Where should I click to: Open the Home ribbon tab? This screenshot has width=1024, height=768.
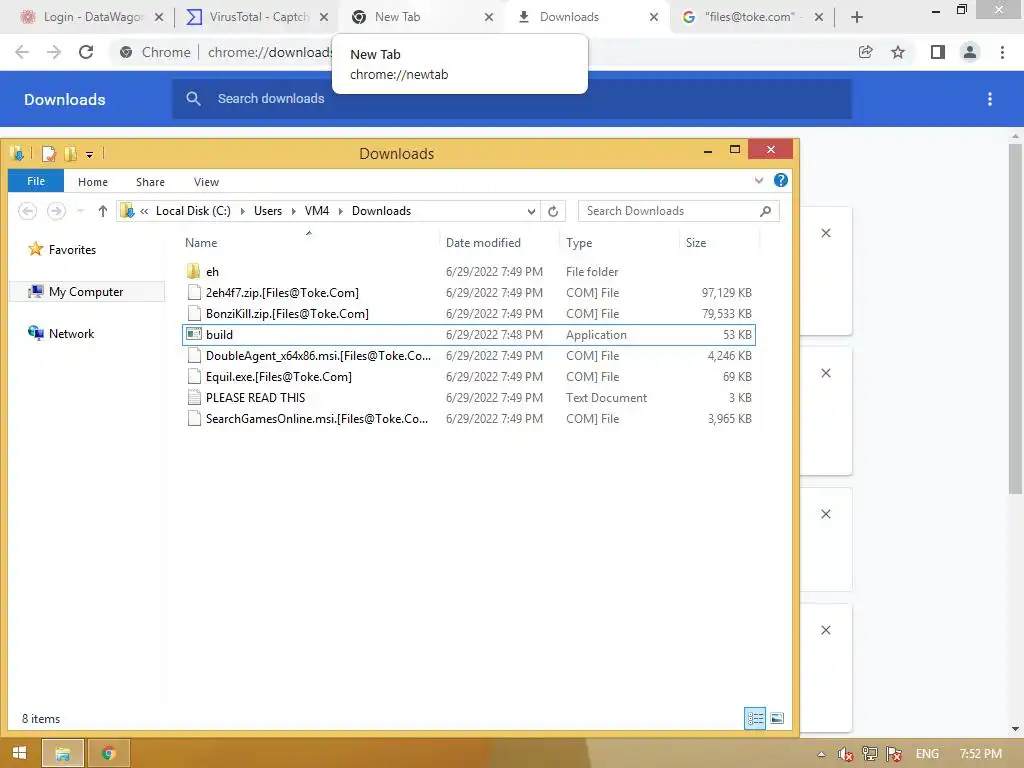(93, 182)
